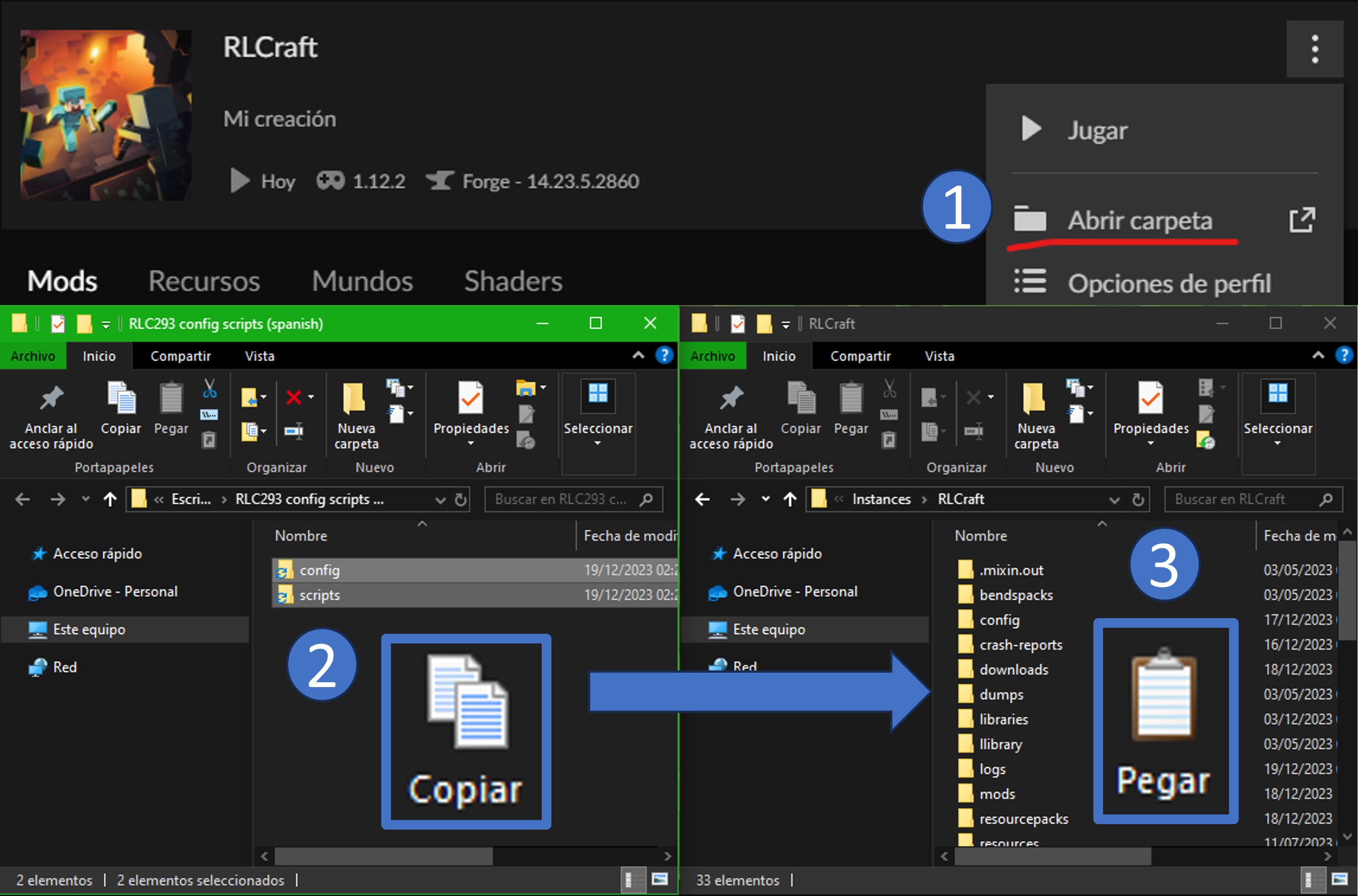This screenshot has height=896, width=1358.
Task: Click Jugar in the profile menu
Action: pyautogui.click(x=1097, y=130)
